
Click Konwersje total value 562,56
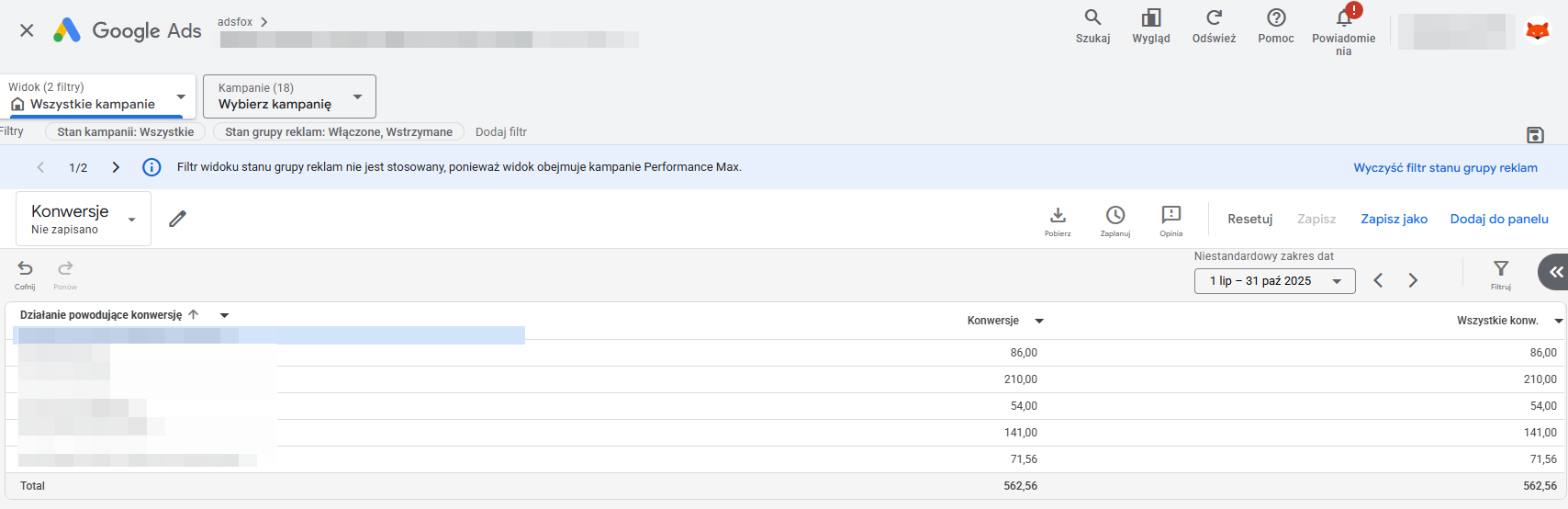(1021, 486)
